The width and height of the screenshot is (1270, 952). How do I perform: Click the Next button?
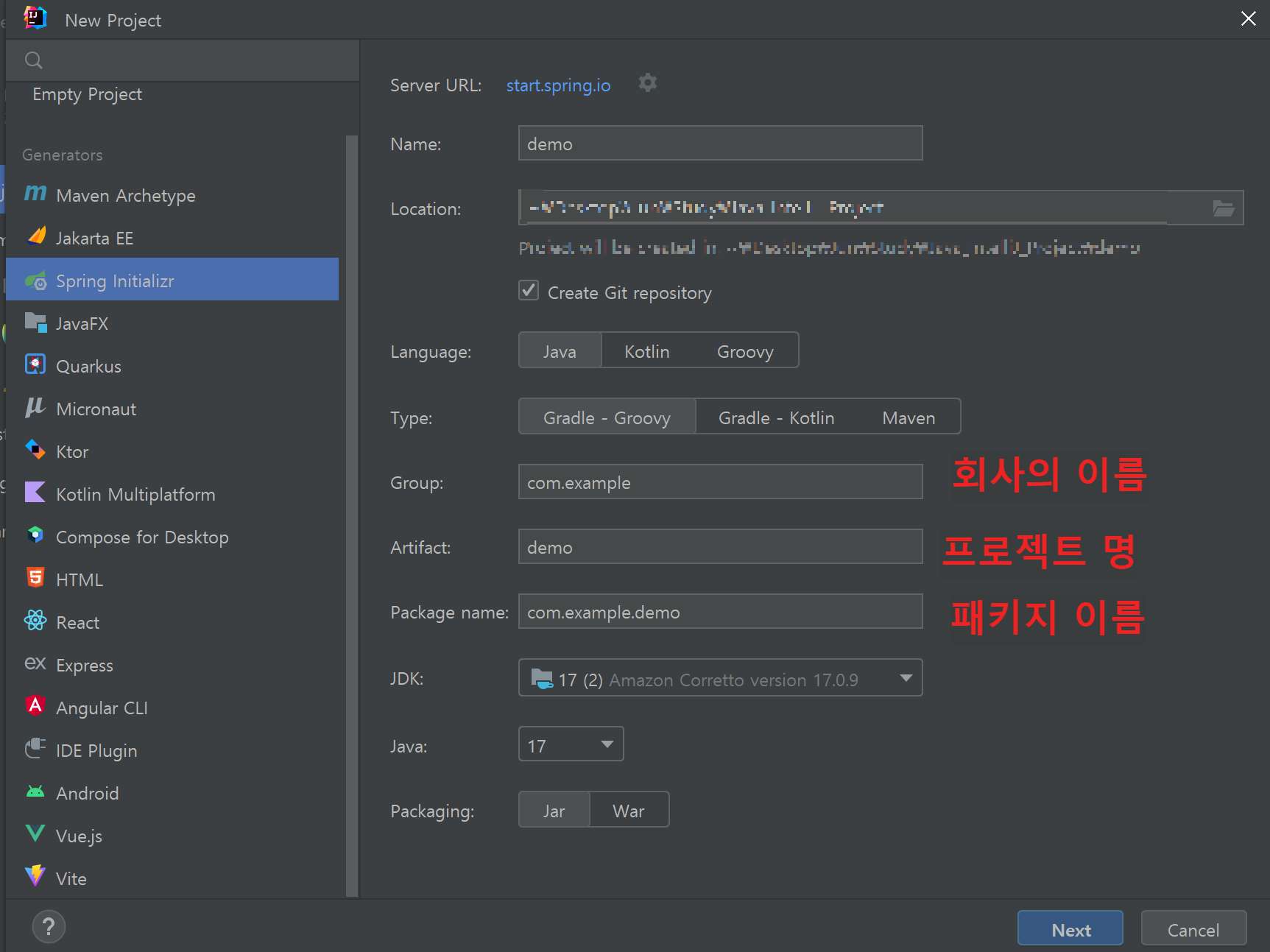point(1070,928)
